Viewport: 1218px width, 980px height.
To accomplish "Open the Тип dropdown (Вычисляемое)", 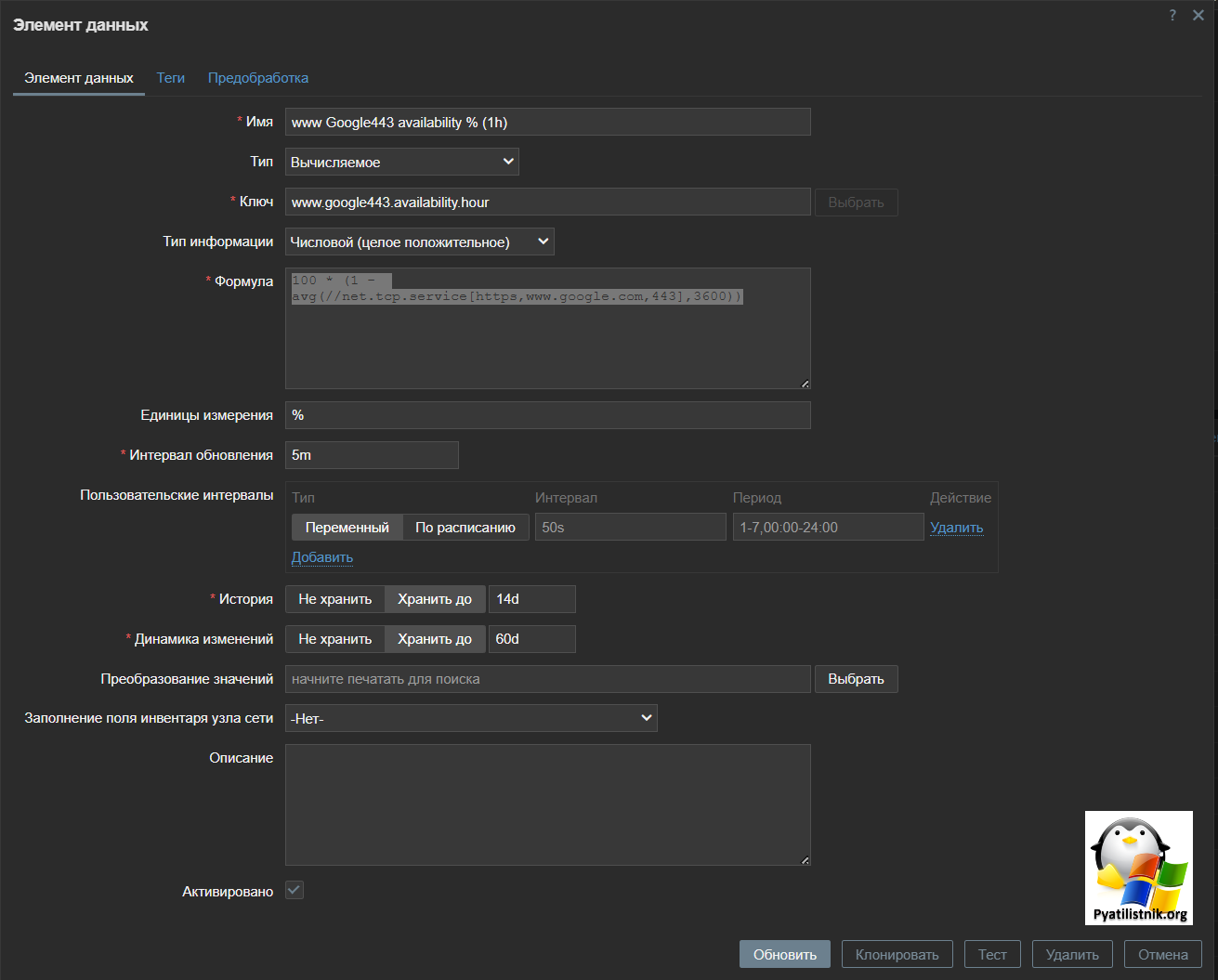I will click(402, 162).
